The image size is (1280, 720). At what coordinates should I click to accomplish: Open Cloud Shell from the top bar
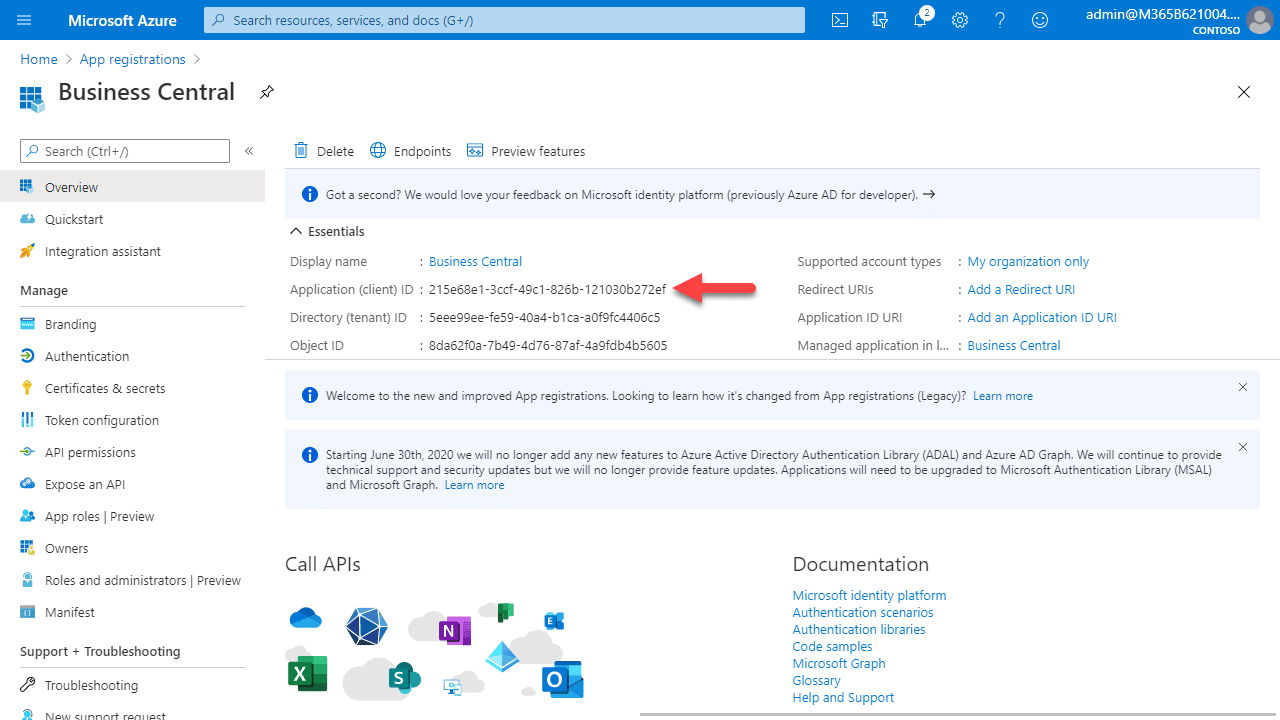point(840,20)
